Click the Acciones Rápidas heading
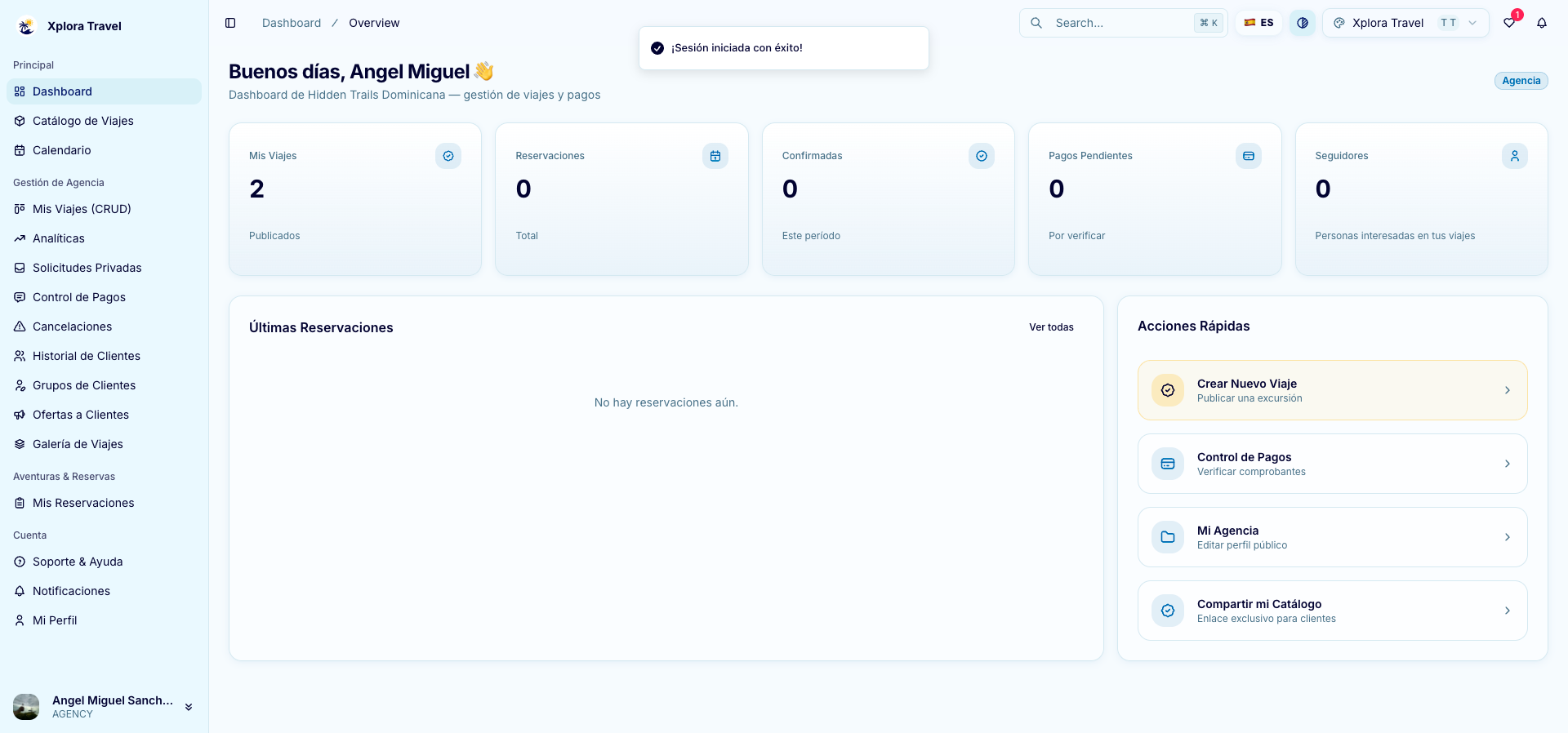Screen dimensions: 1568x733 tap(1193, 326)
